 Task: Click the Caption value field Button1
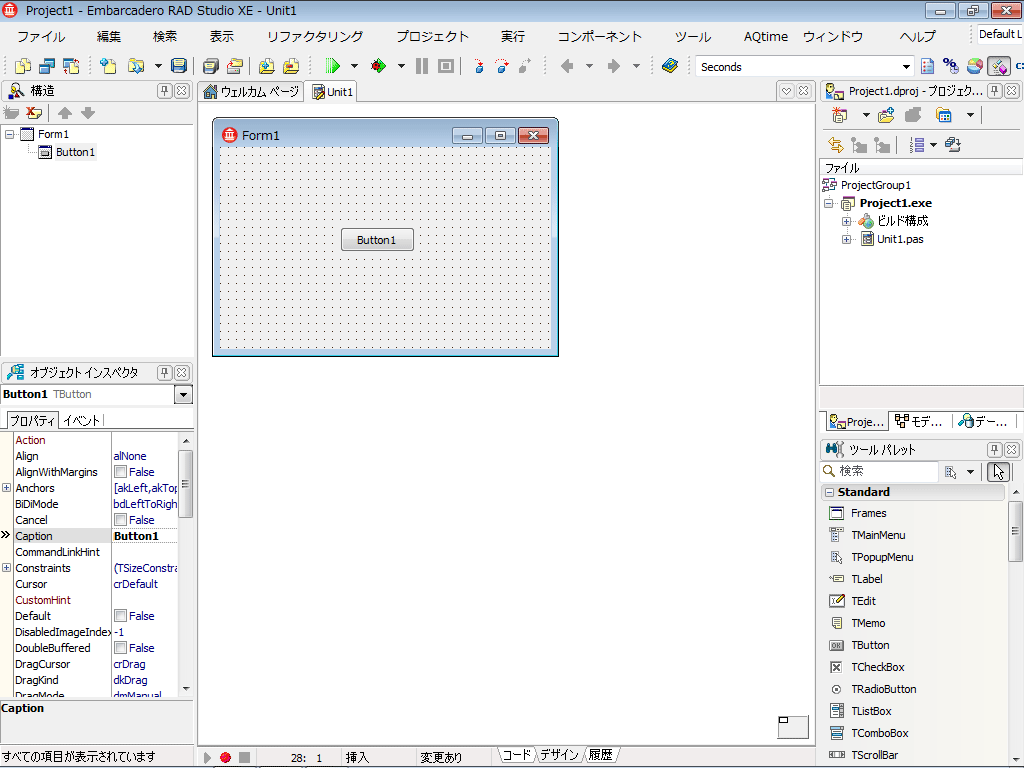(144, 536)
